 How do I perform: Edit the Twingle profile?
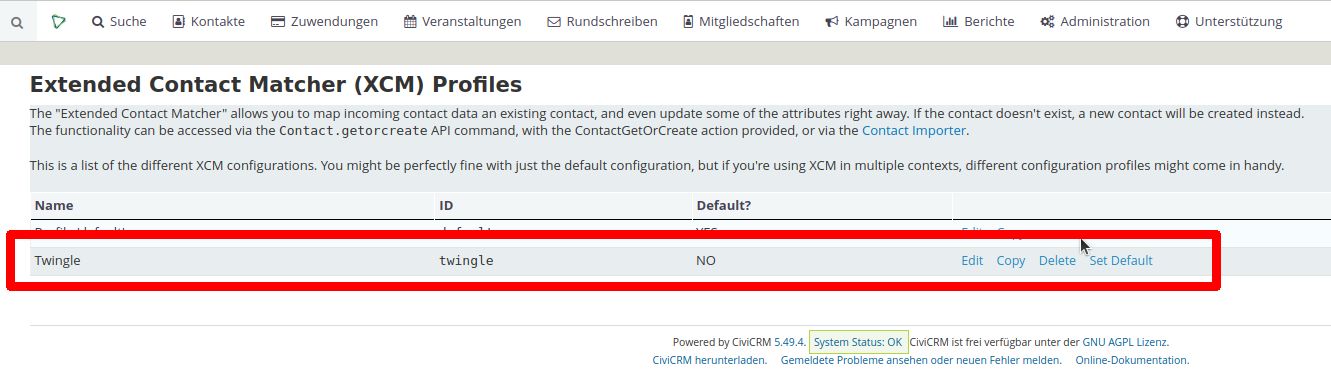972,261
